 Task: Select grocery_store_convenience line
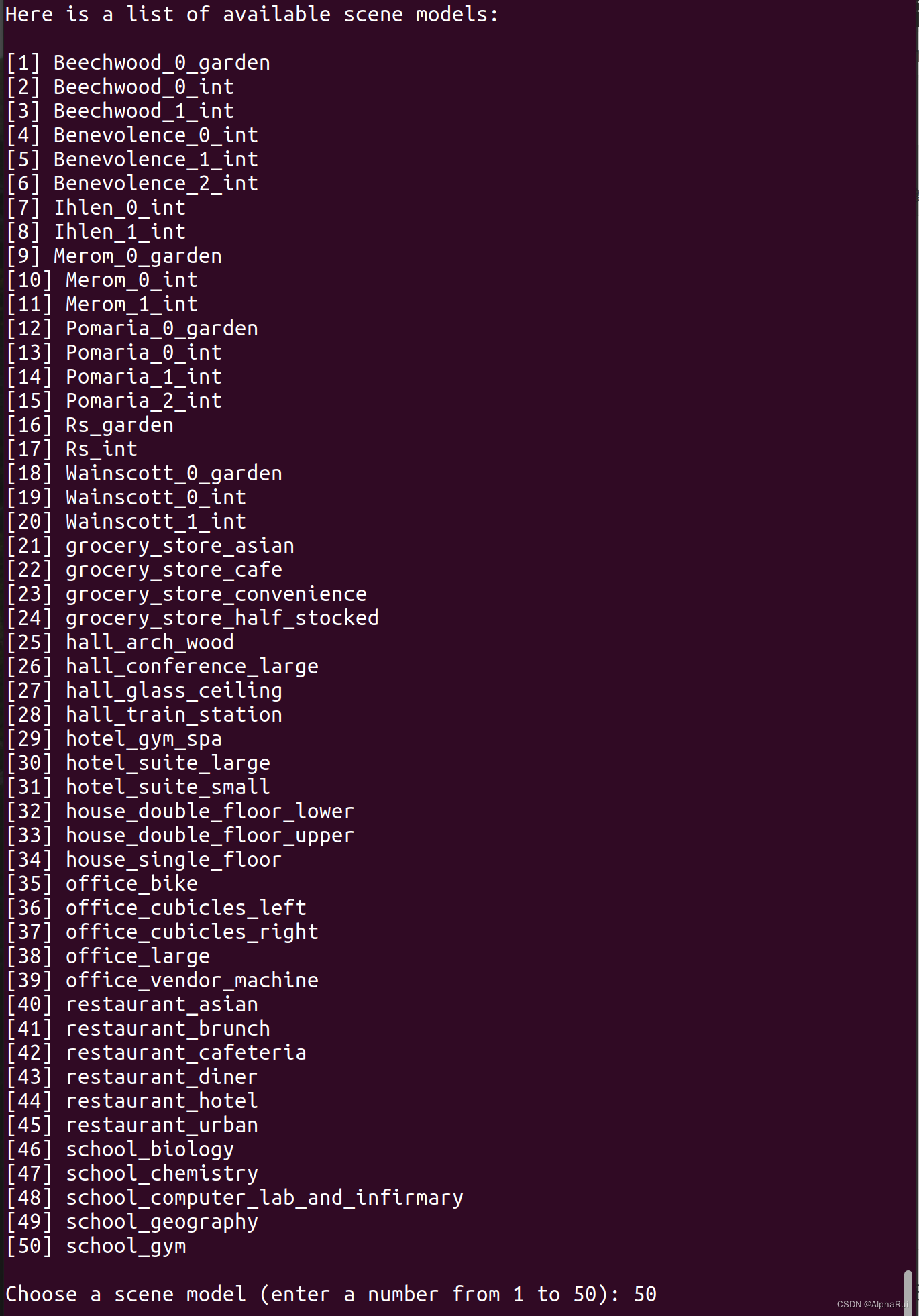pos(186,594)
